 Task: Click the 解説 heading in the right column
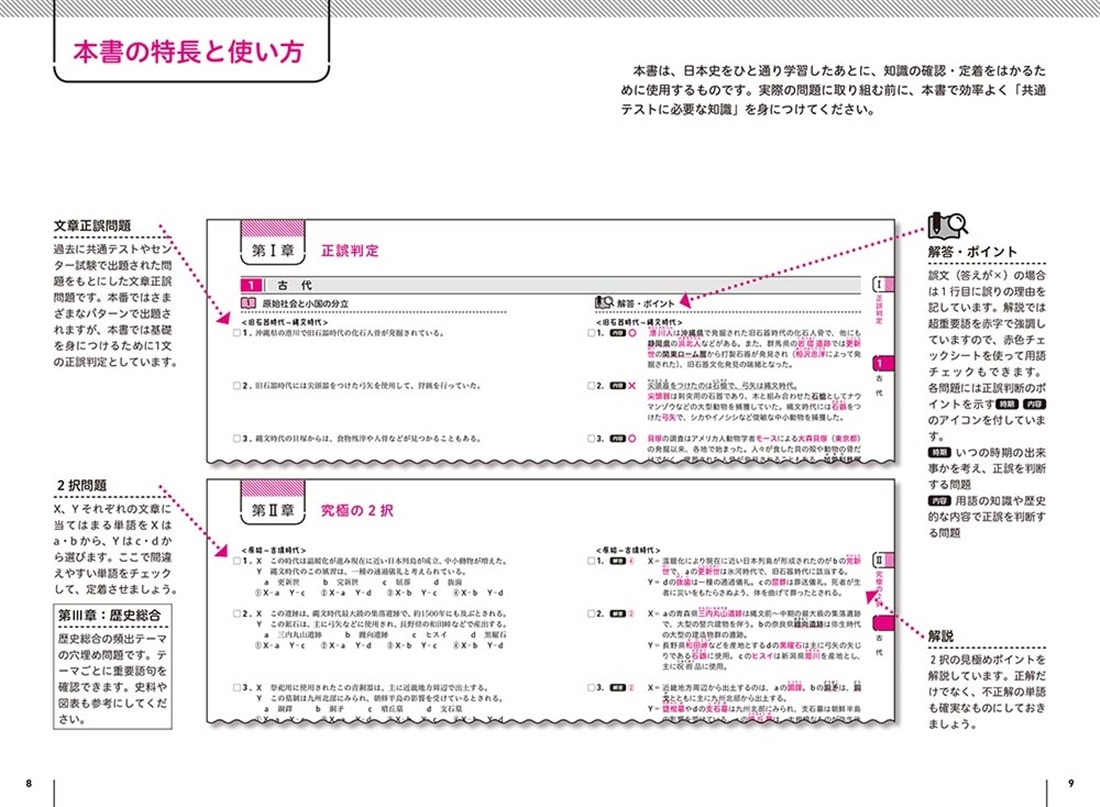click(x=941, y=636)
